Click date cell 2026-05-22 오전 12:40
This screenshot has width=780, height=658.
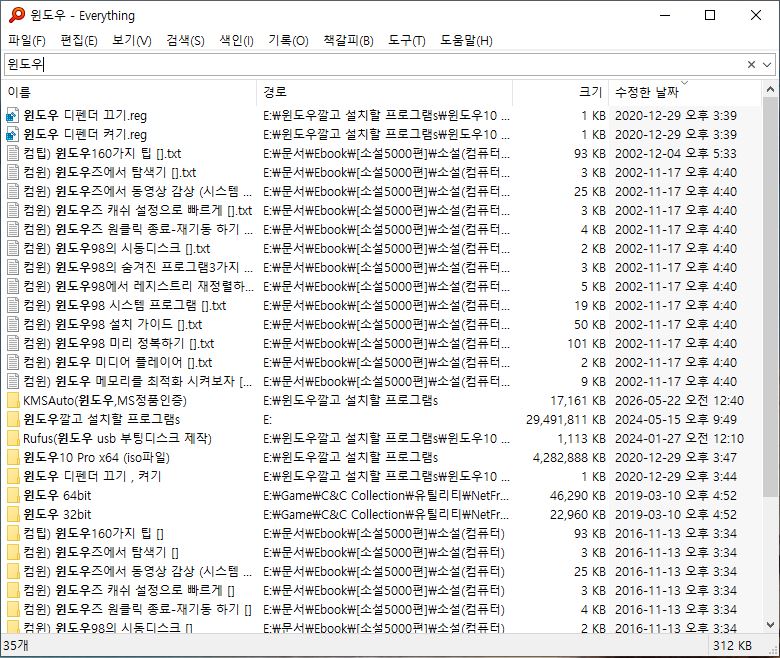click(679, 400)
